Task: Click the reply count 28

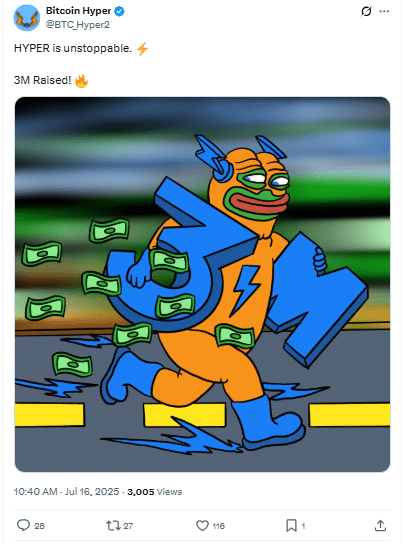Action: [39, 526]
